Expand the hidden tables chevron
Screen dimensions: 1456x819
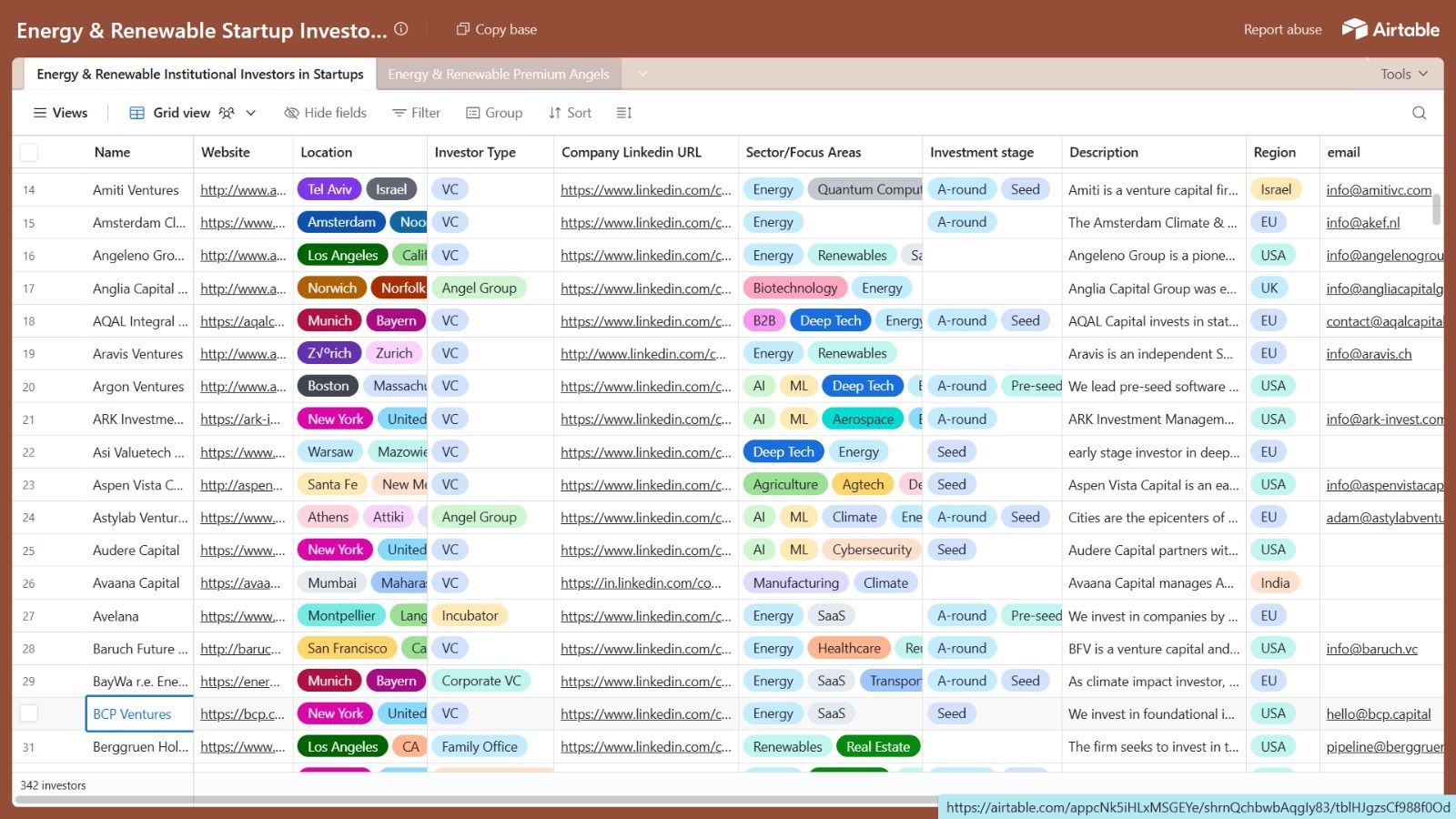(642, 74)
